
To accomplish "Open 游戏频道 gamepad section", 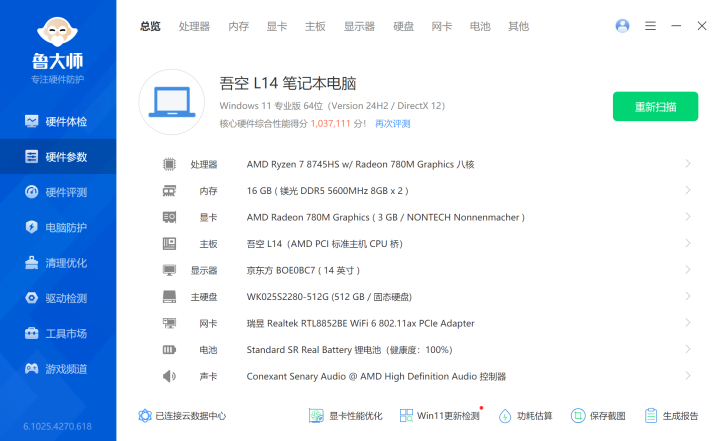I will 58,369.
